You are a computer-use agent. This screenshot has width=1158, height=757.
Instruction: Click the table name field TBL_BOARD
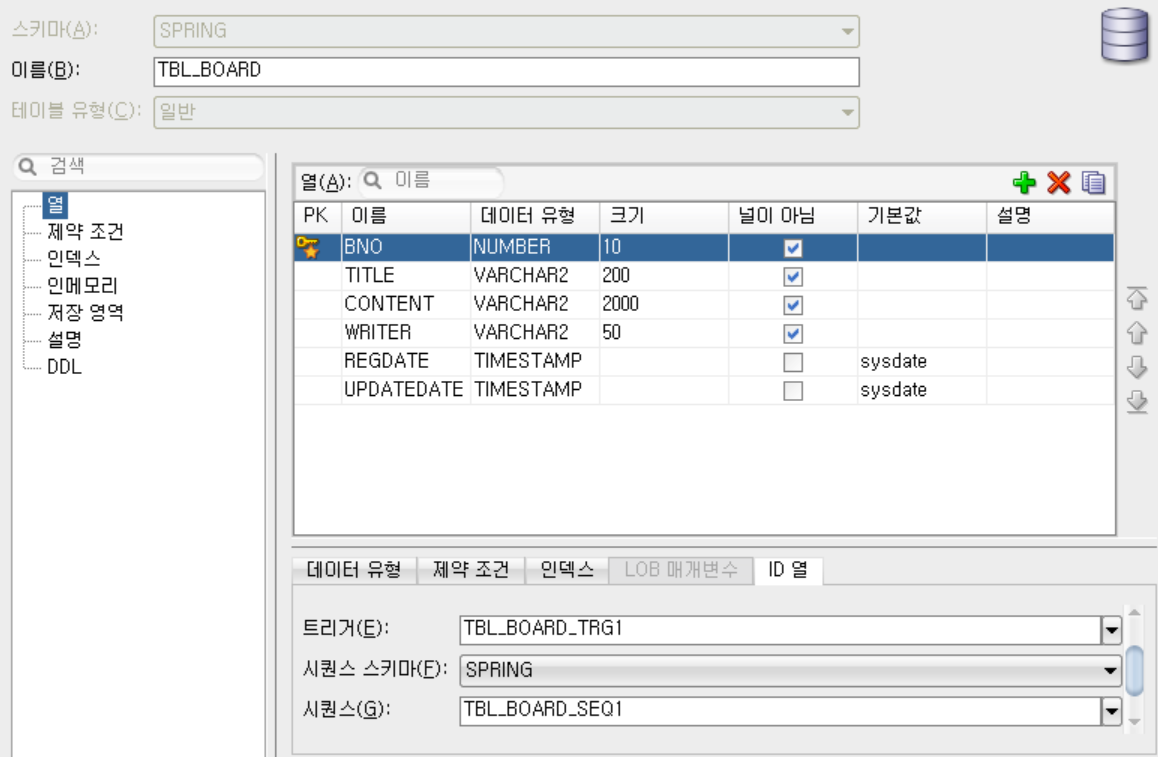tap(507, 72)
